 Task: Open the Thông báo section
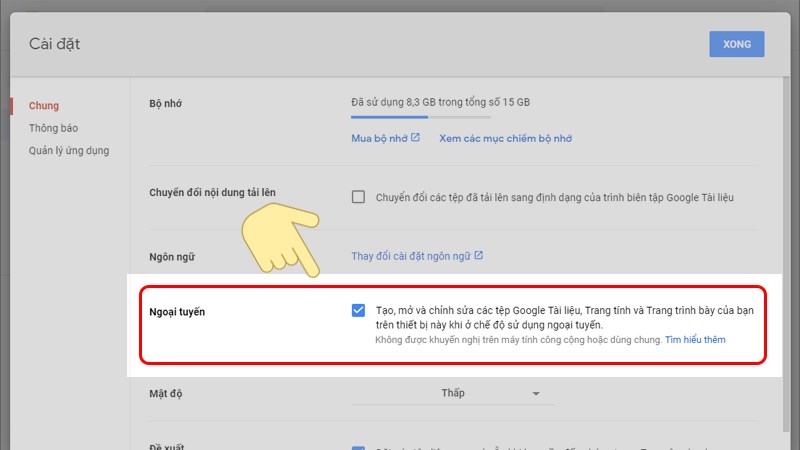tap(53, 128)
